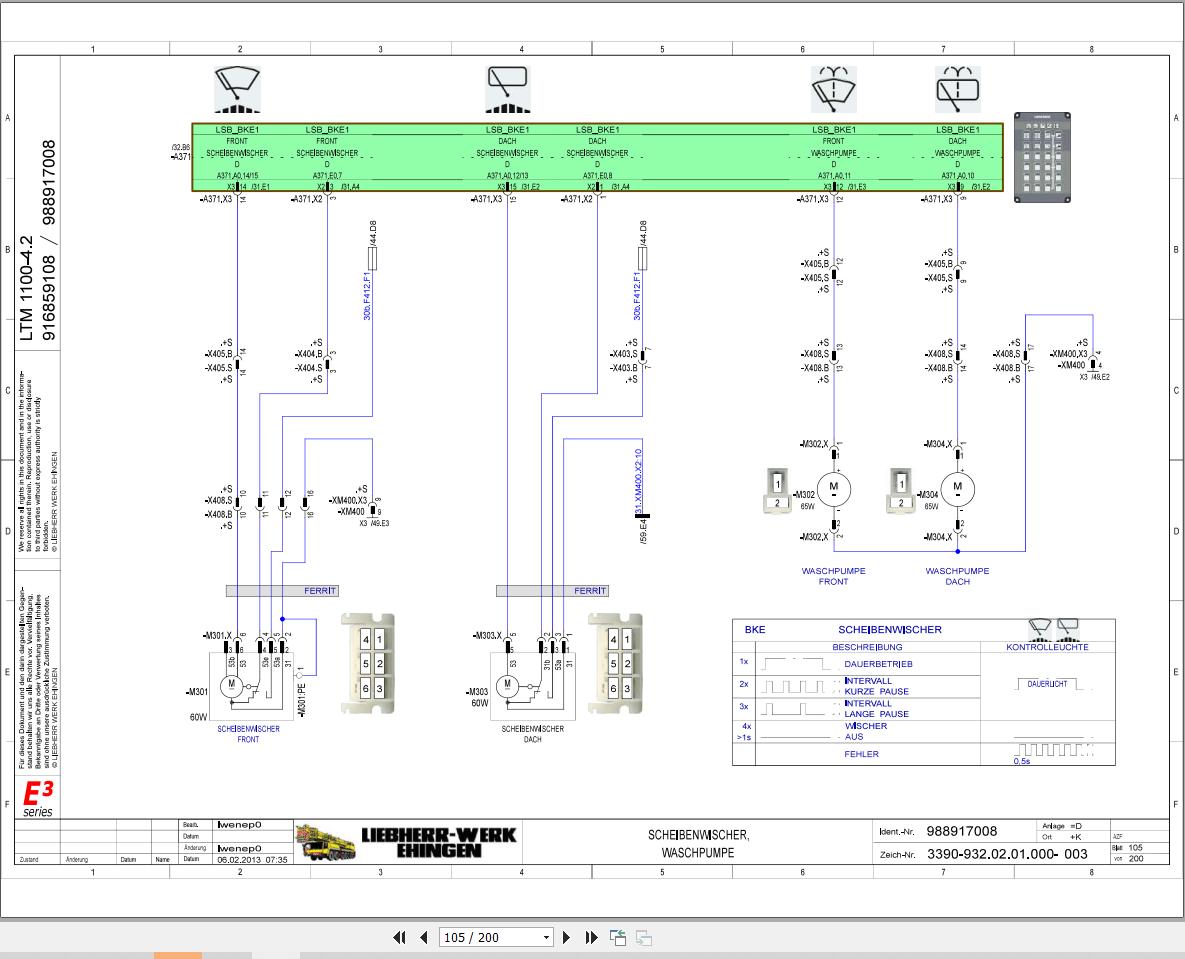Click the E3 series logo
This screenshot has height=959, width=1185.
pyautogui.click(x=38, y=799)
